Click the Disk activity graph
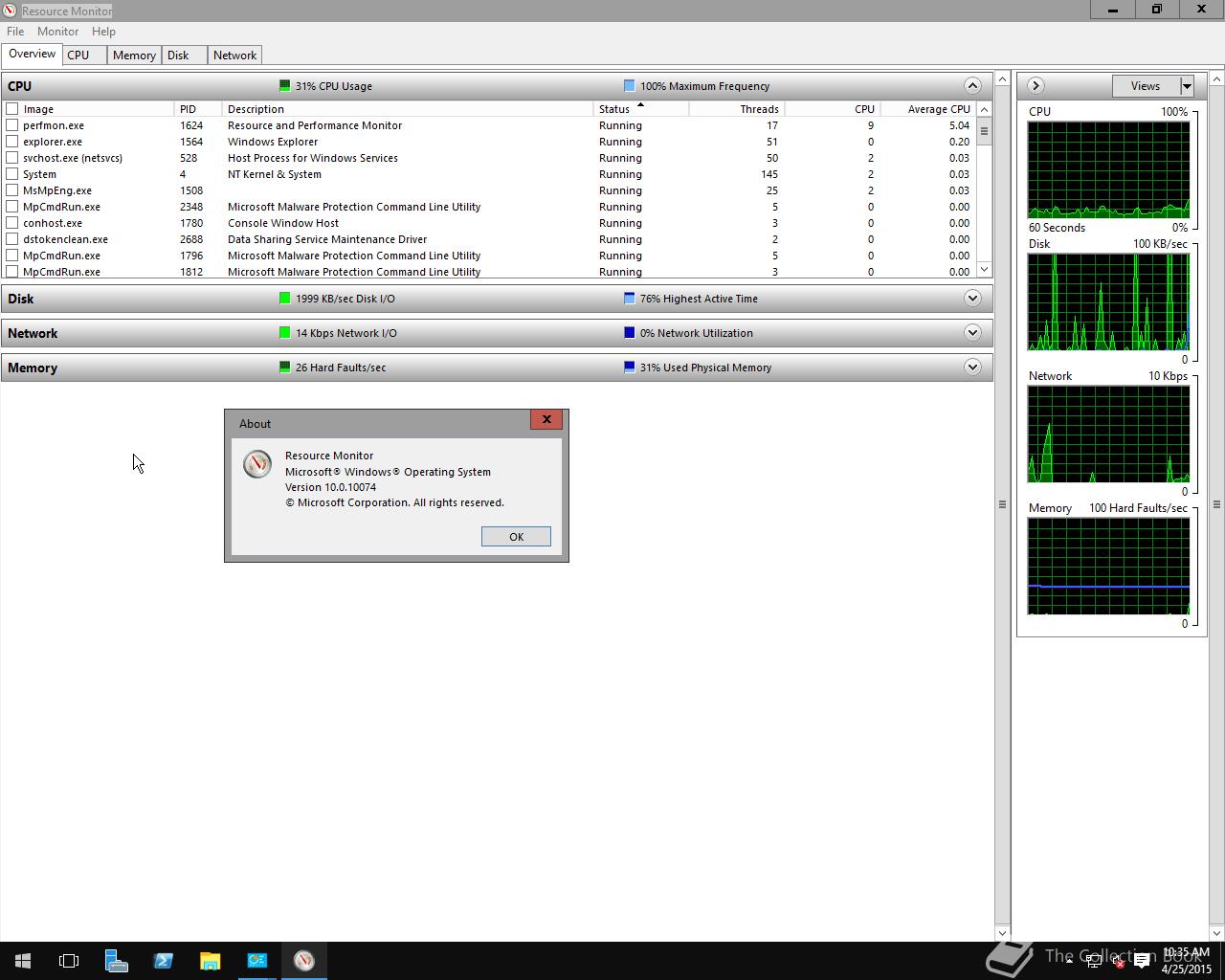Viewport: 1225px width, 980px height. tap(1108, 302)
